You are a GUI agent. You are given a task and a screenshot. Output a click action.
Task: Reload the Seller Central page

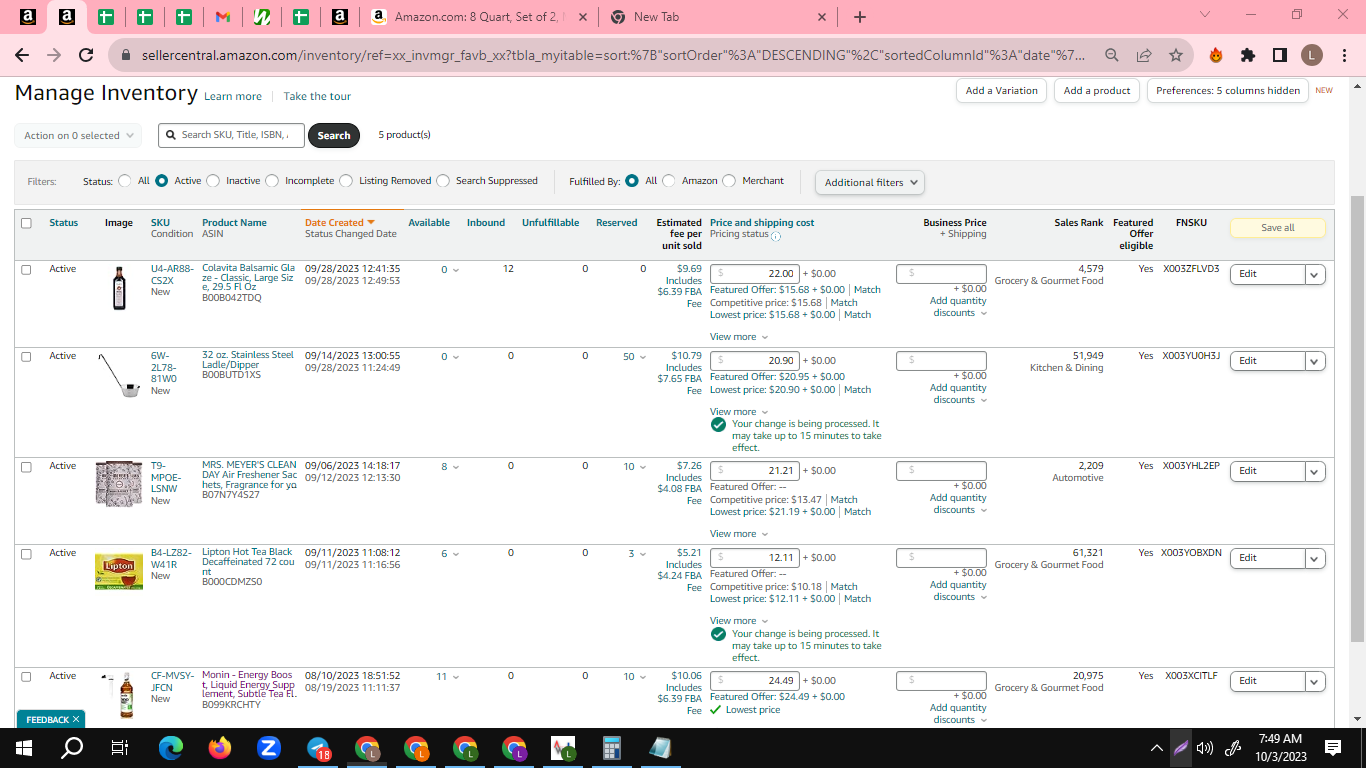pyautogui.click(x=86, y=55)
